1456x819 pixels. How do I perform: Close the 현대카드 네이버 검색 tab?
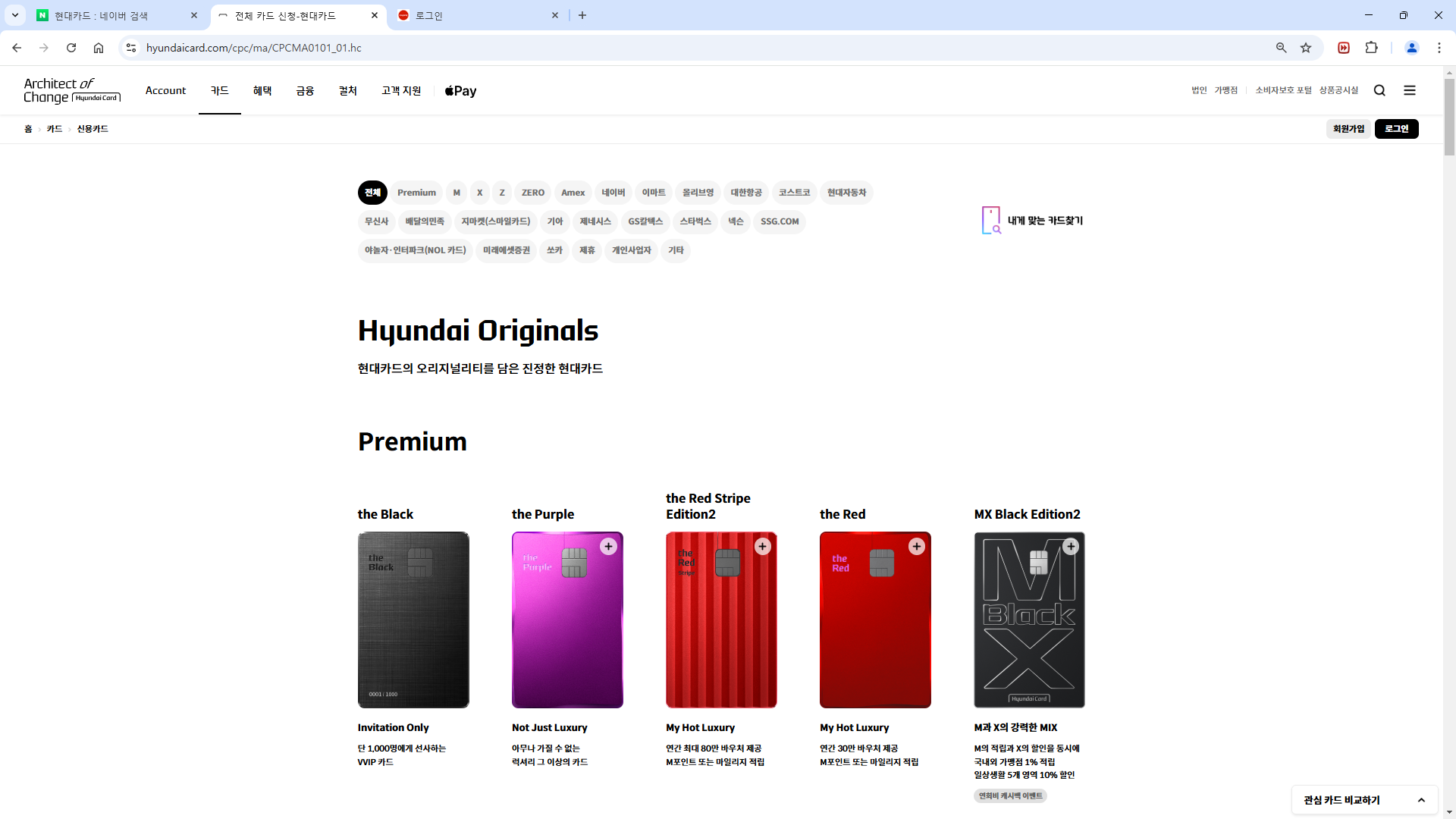coord(194,15)
